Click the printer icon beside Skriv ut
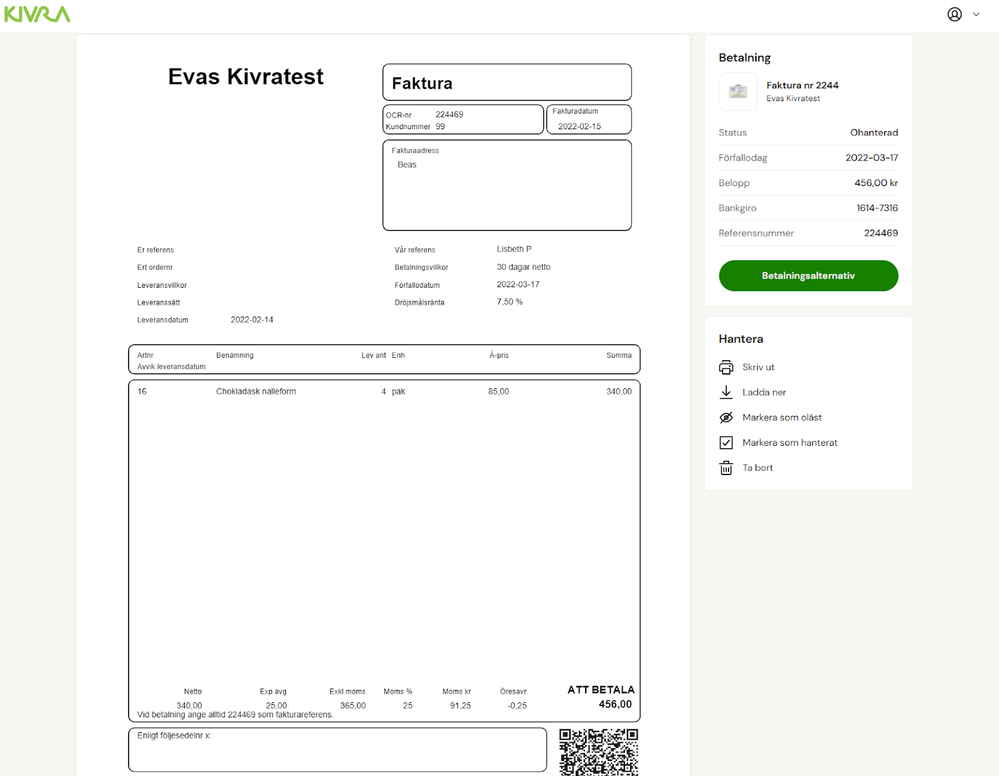999x776 pixels. (726, 367)
